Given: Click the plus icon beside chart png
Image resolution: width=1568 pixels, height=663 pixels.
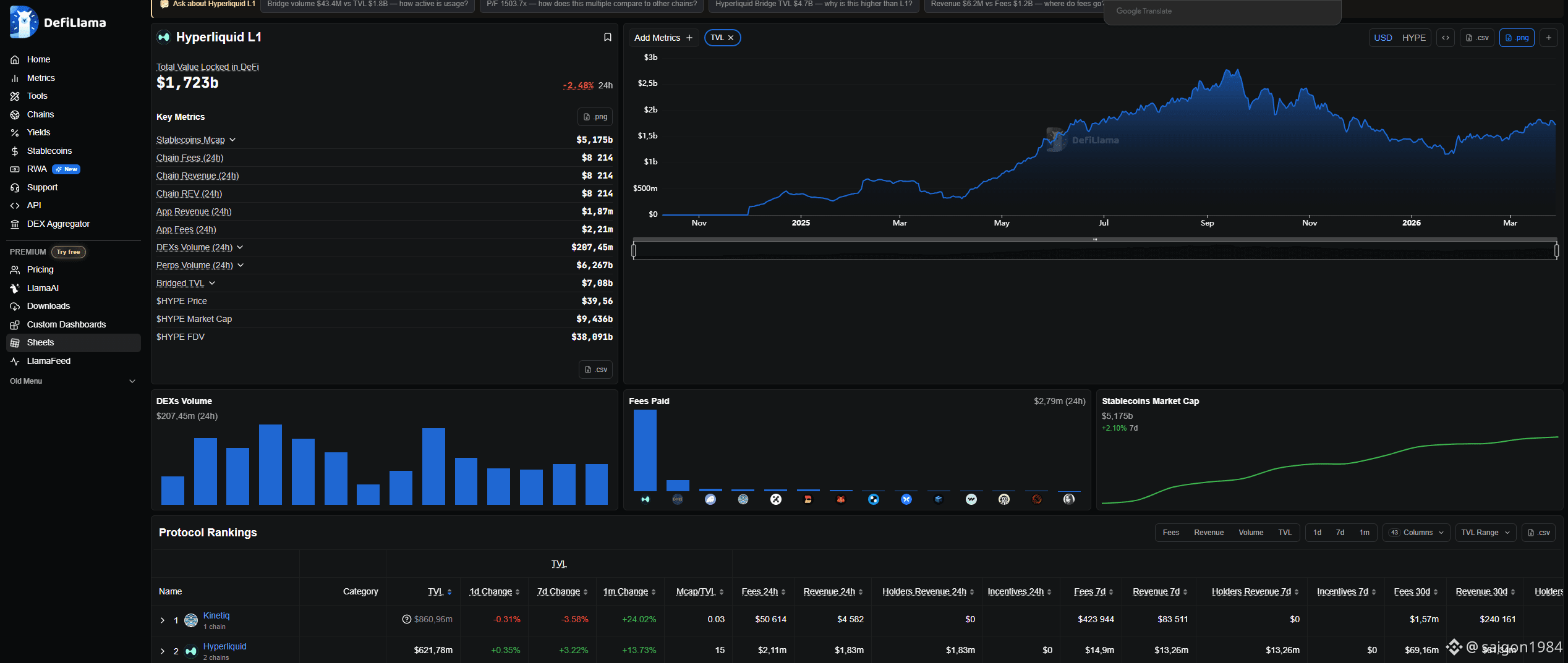Looking at the screenshot, I should point(1548,38).
